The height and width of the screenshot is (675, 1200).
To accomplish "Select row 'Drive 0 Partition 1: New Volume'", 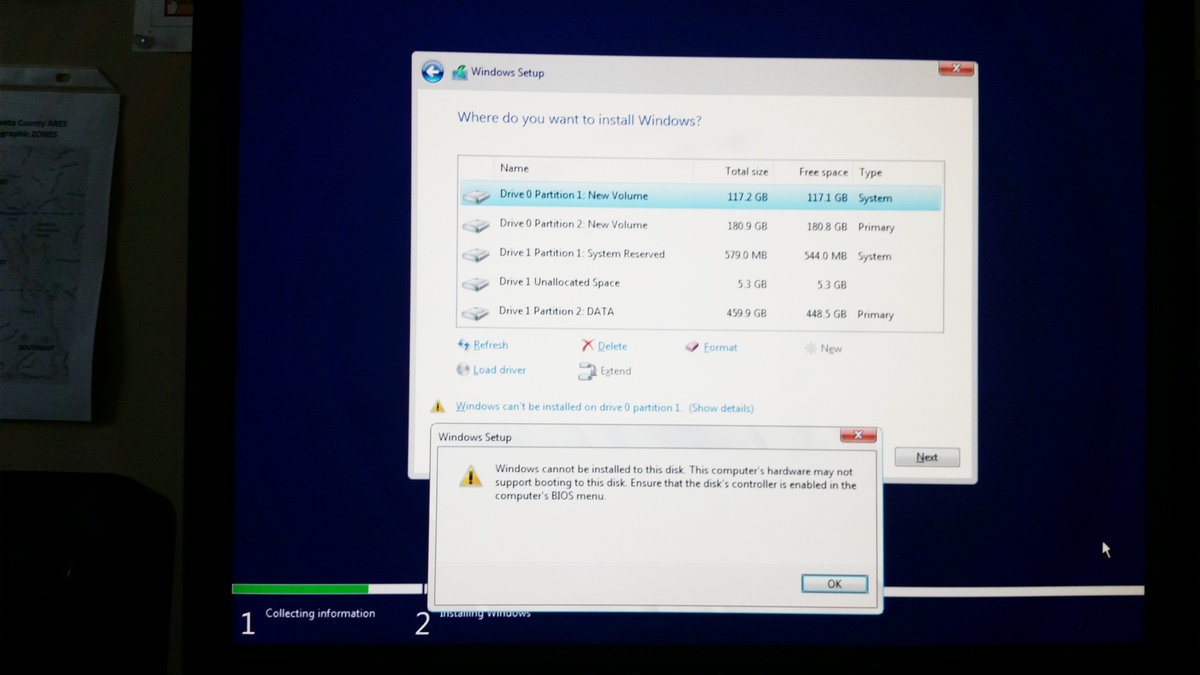I will coord(700,197).
